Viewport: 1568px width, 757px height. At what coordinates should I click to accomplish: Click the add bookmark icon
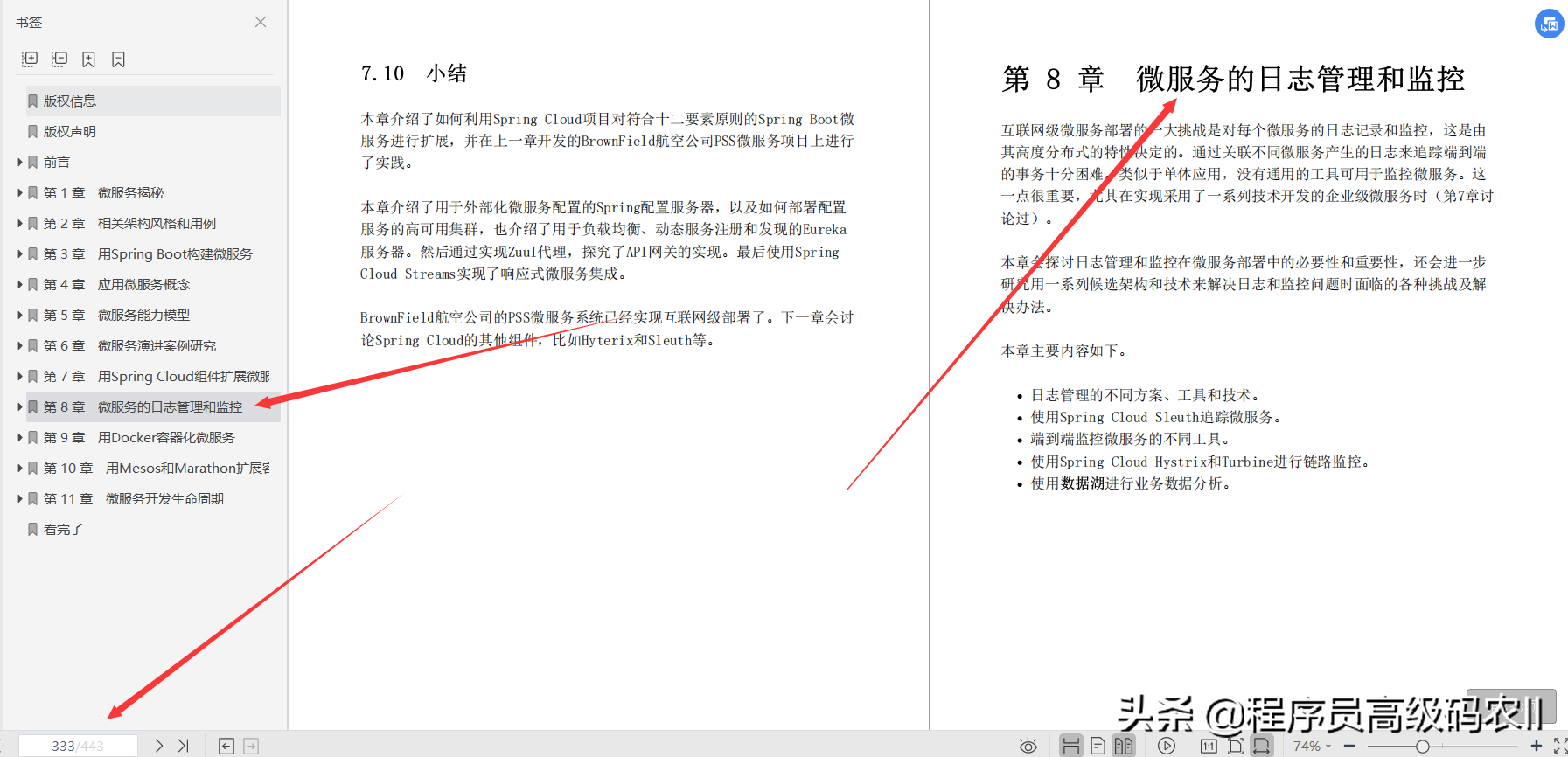pyautogui.click(x=89, y=59)
